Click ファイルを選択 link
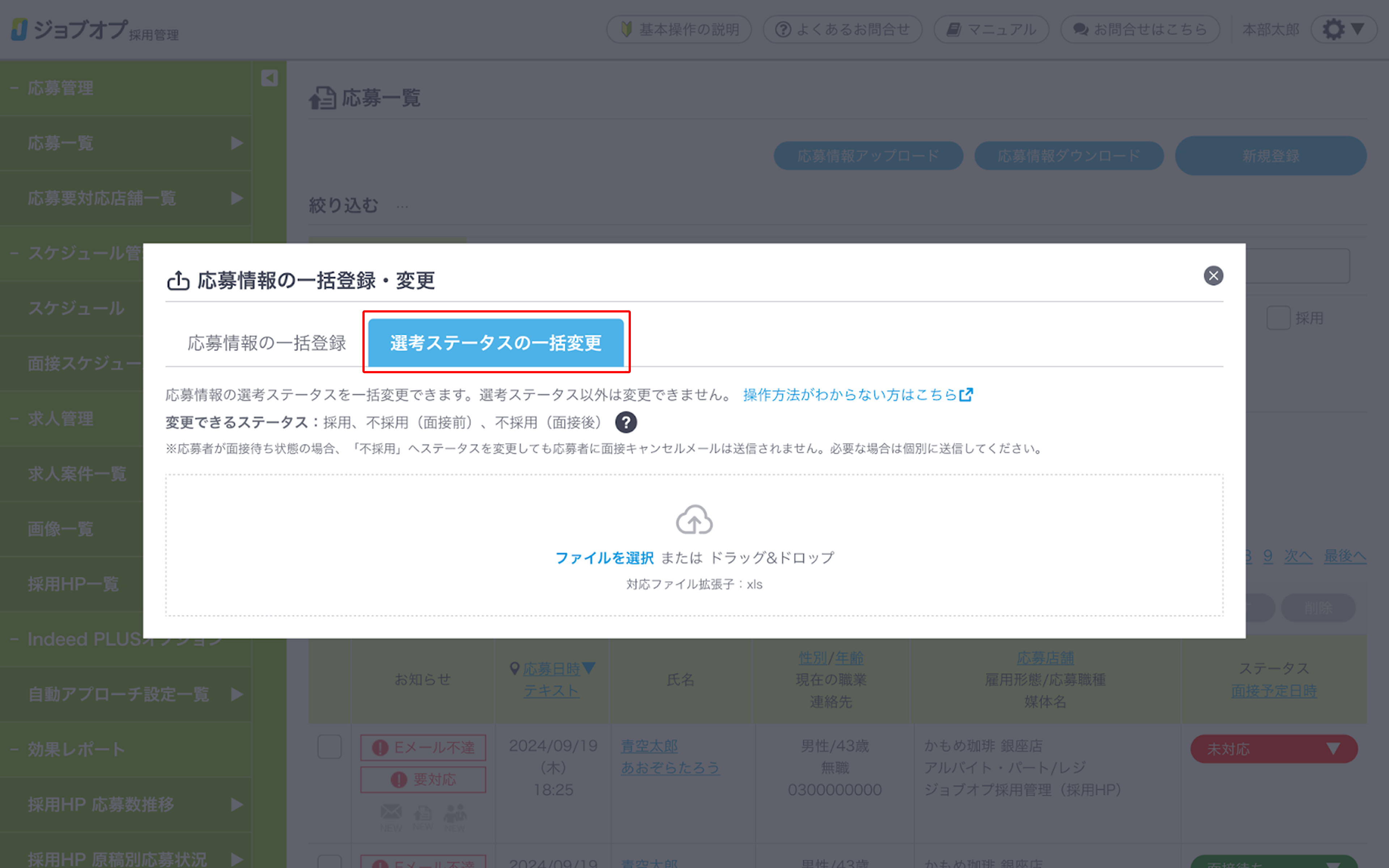 (604, 557)
